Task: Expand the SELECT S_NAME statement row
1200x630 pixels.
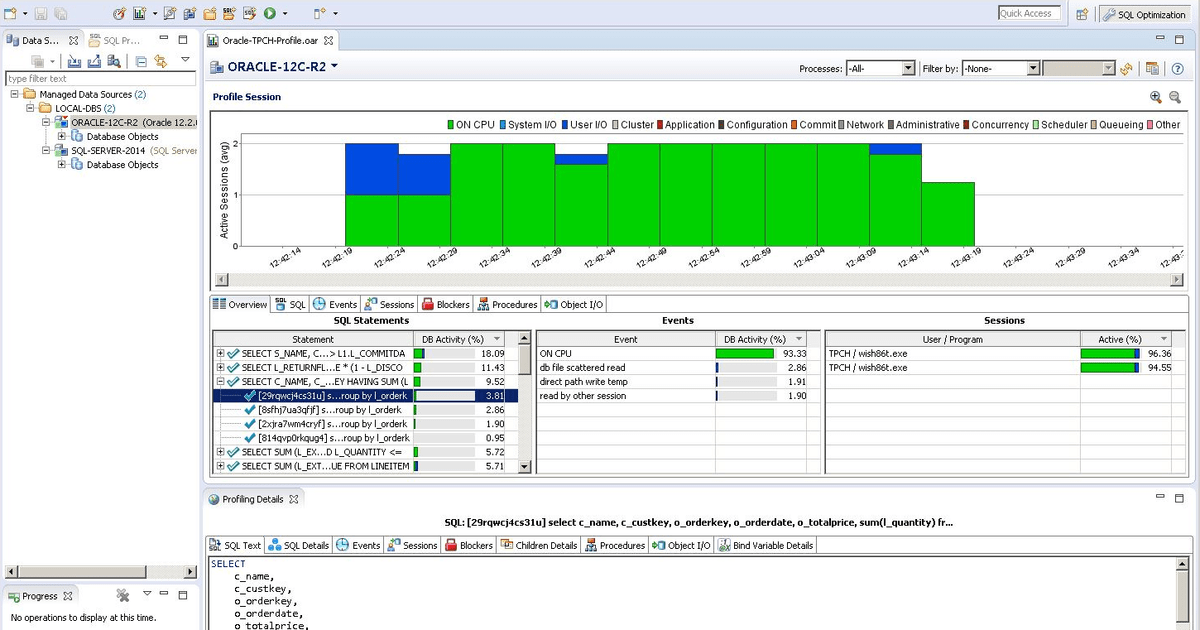Action: 220,353
